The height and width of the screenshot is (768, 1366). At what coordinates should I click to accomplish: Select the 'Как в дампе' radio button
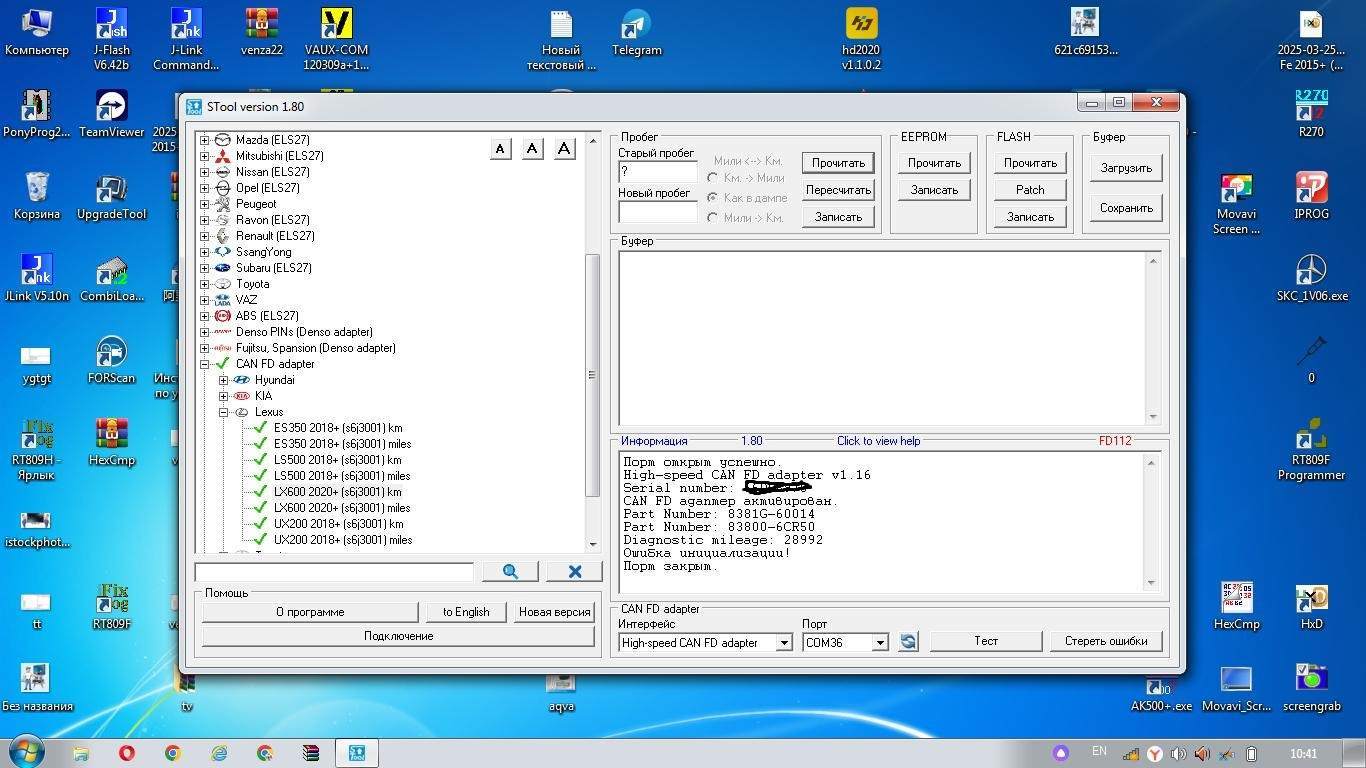point(713,198)
